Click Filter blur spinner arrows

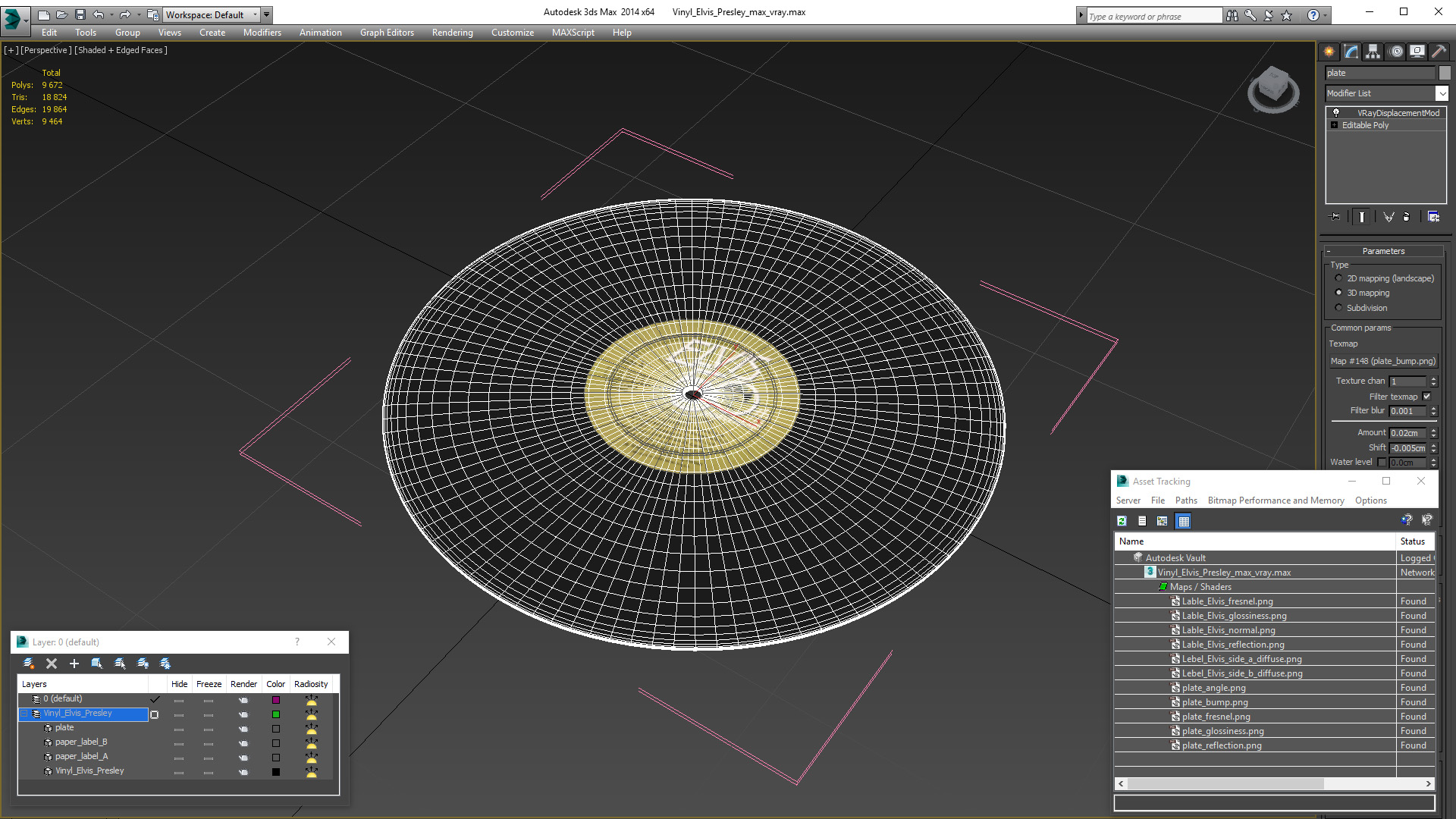coord(1433,411)
